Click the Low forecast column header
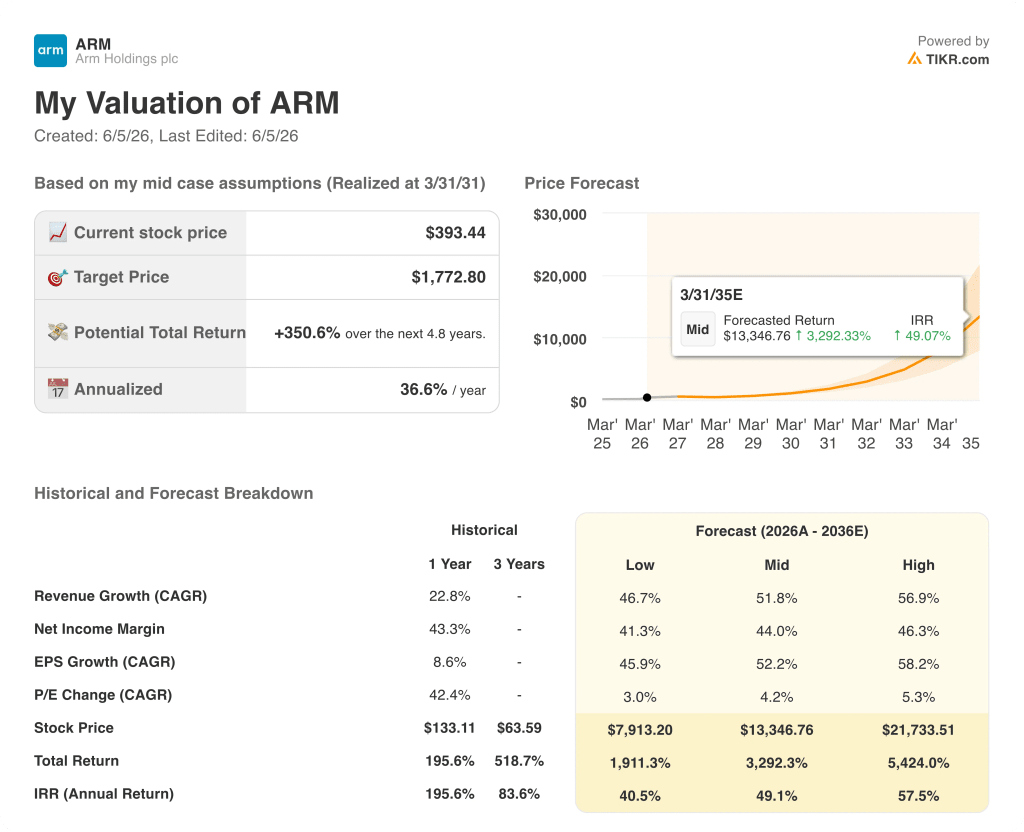Screen dimensions: 1024x832 (x=640, y=565)
